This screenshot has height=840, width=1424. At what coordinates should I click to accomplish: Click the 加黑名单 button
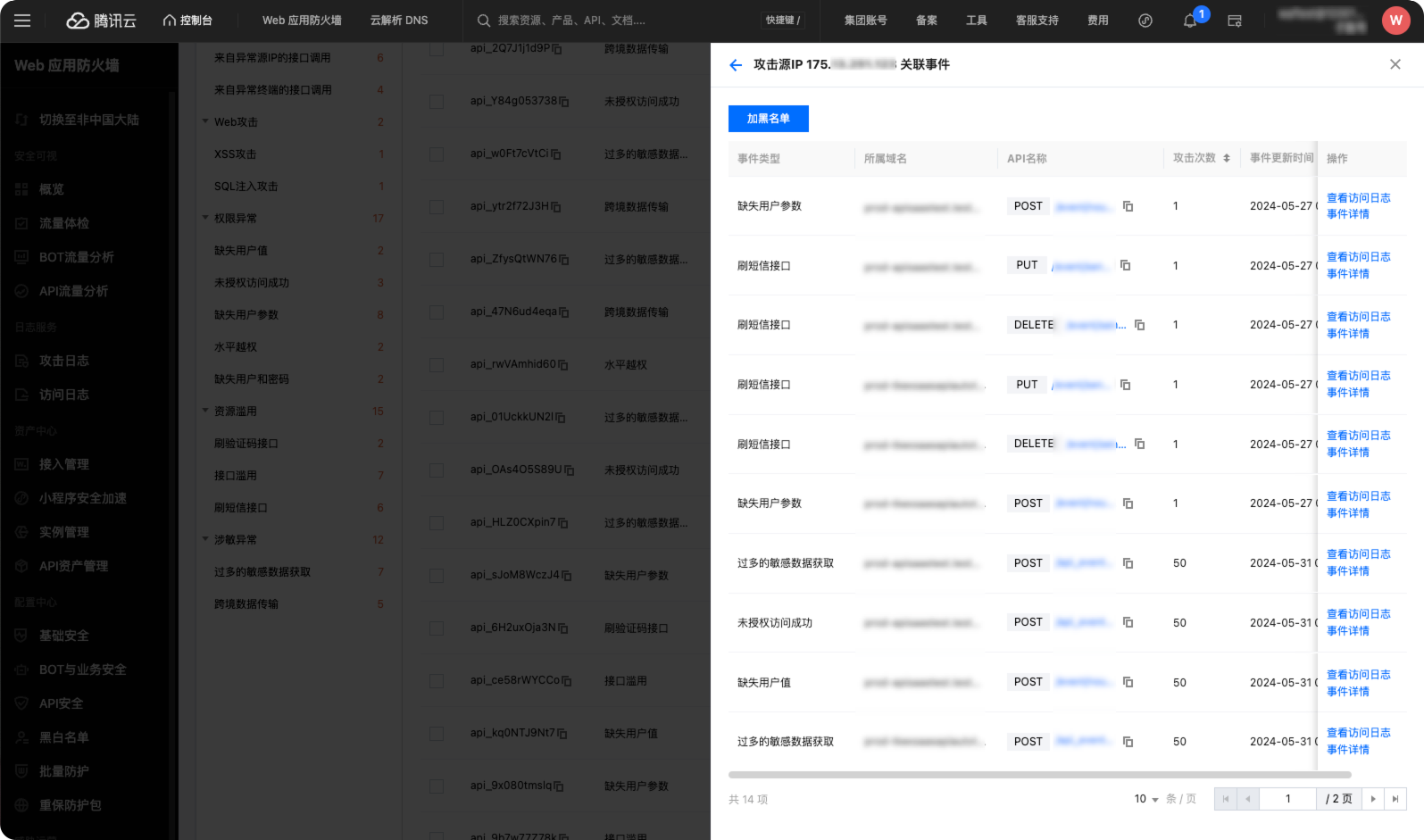point(769,119)
